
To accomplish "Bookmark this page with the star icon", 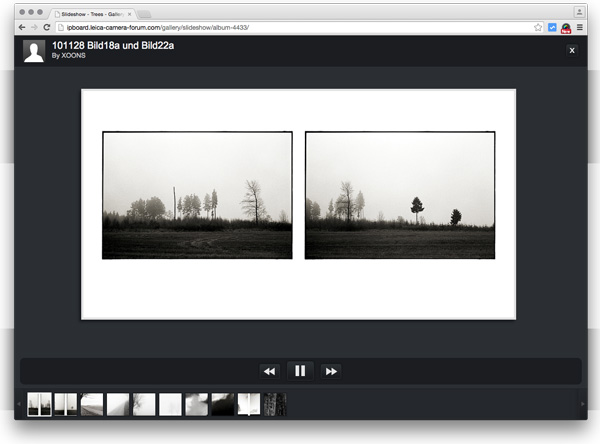I will click(x=538, y=27).
